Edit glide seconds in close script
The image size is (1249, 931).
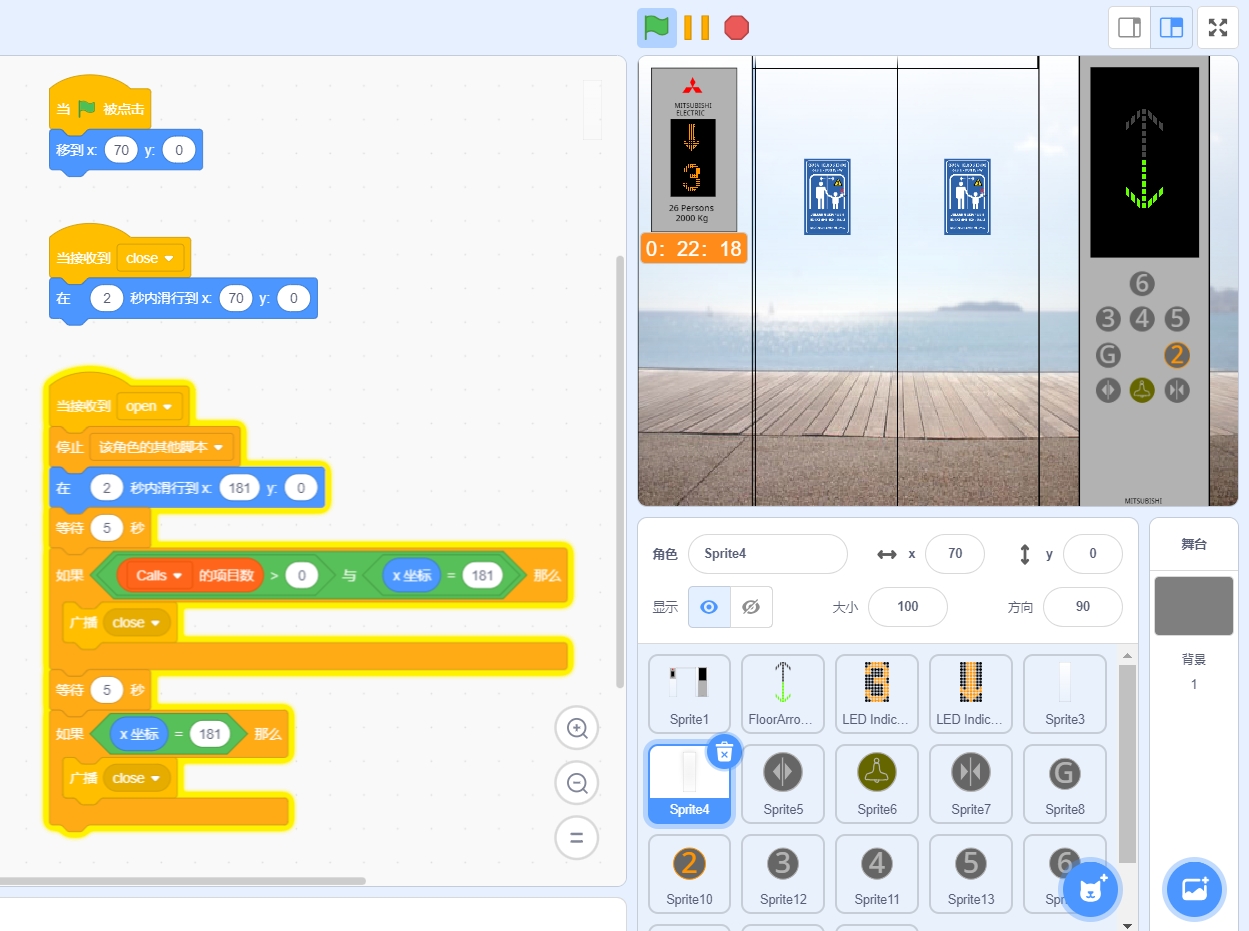pos(106,298)
